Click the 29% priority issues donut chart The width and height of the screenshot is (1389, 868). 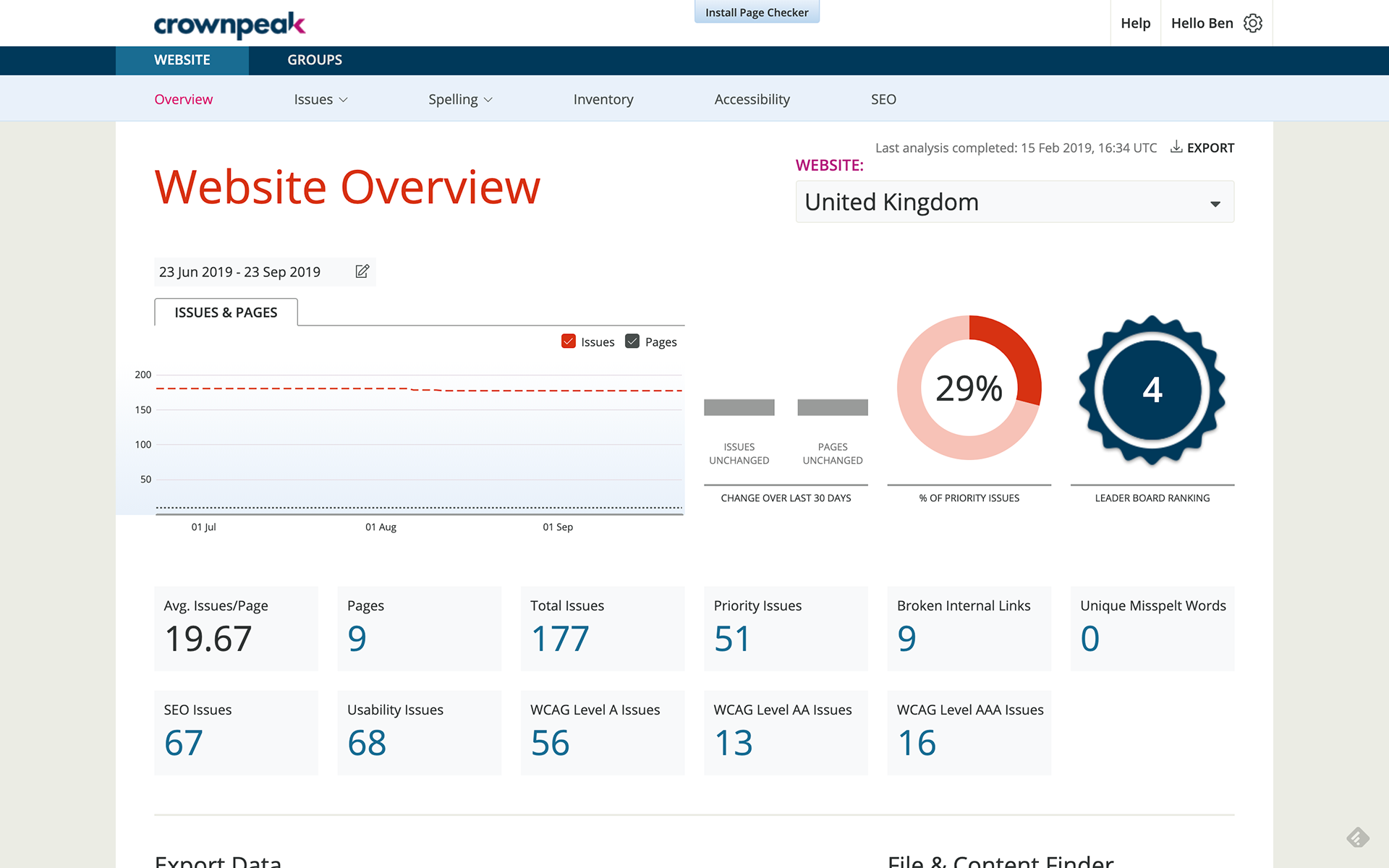969,388
